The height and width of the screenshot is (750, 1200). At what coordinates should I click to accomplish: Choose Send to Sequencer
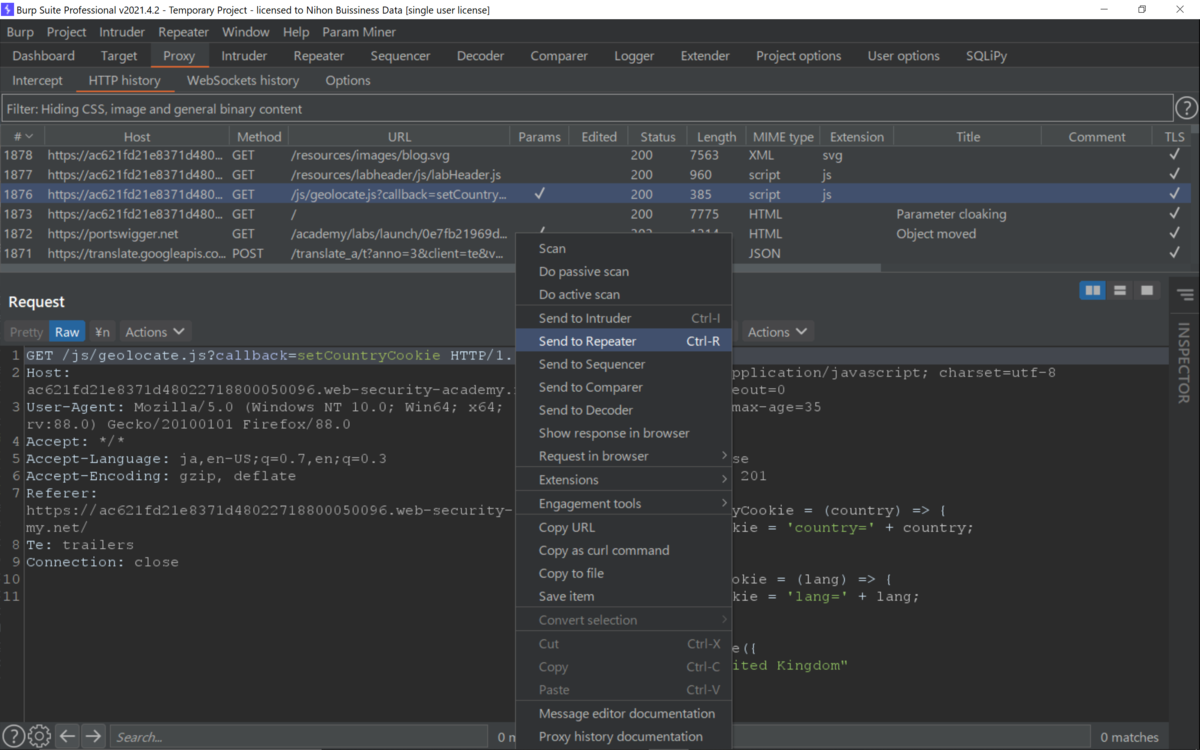tap(623, 364)
